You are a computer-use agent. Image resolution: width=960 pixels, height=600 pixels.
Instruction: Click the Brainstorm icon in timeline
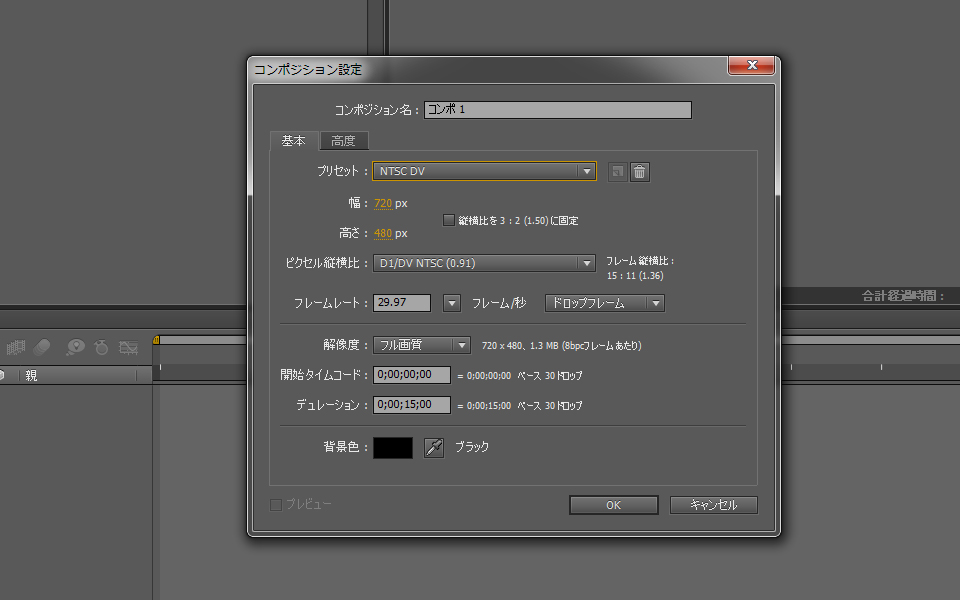coord(75,348)
